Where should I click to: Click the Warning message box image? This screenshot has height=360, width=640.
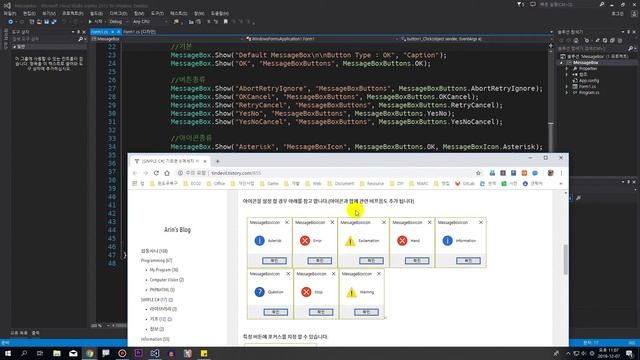[x=362, y=294]
